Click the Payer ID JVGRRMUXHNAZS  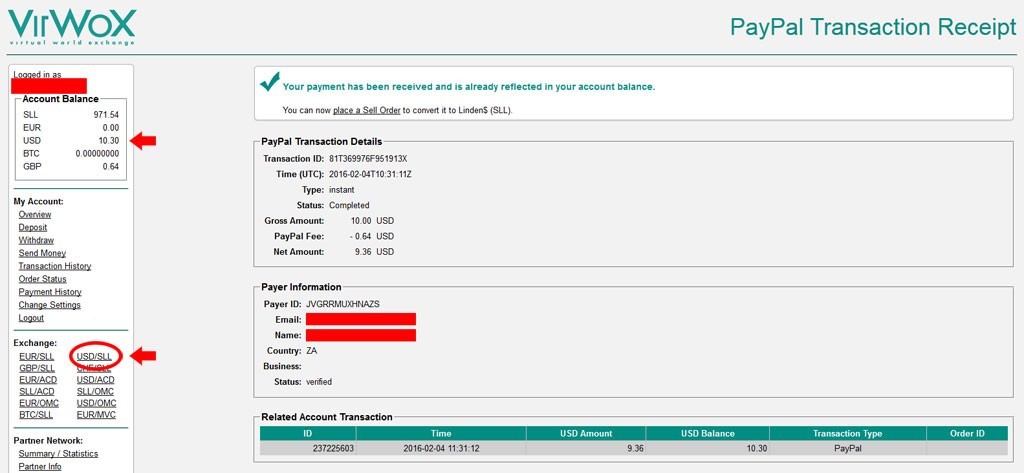[x=342, y=304]
